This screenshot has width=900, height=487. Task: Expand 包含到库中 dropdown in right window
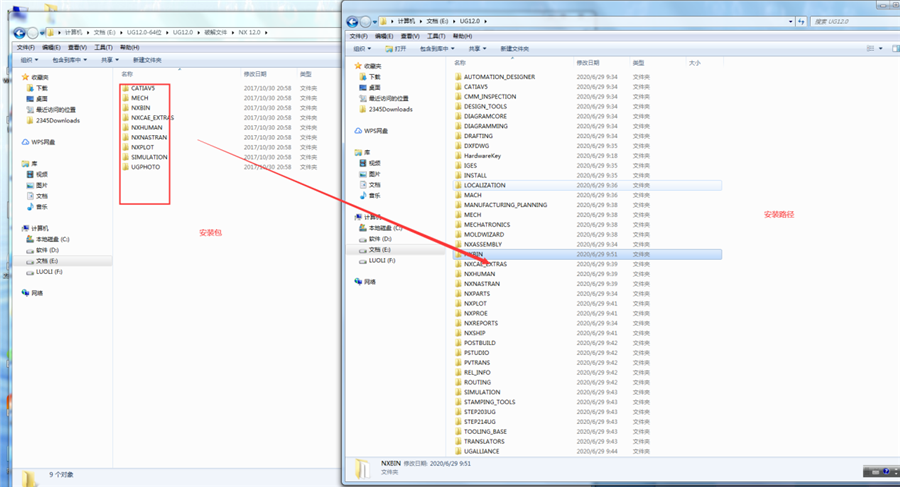(x=437, y=49)
